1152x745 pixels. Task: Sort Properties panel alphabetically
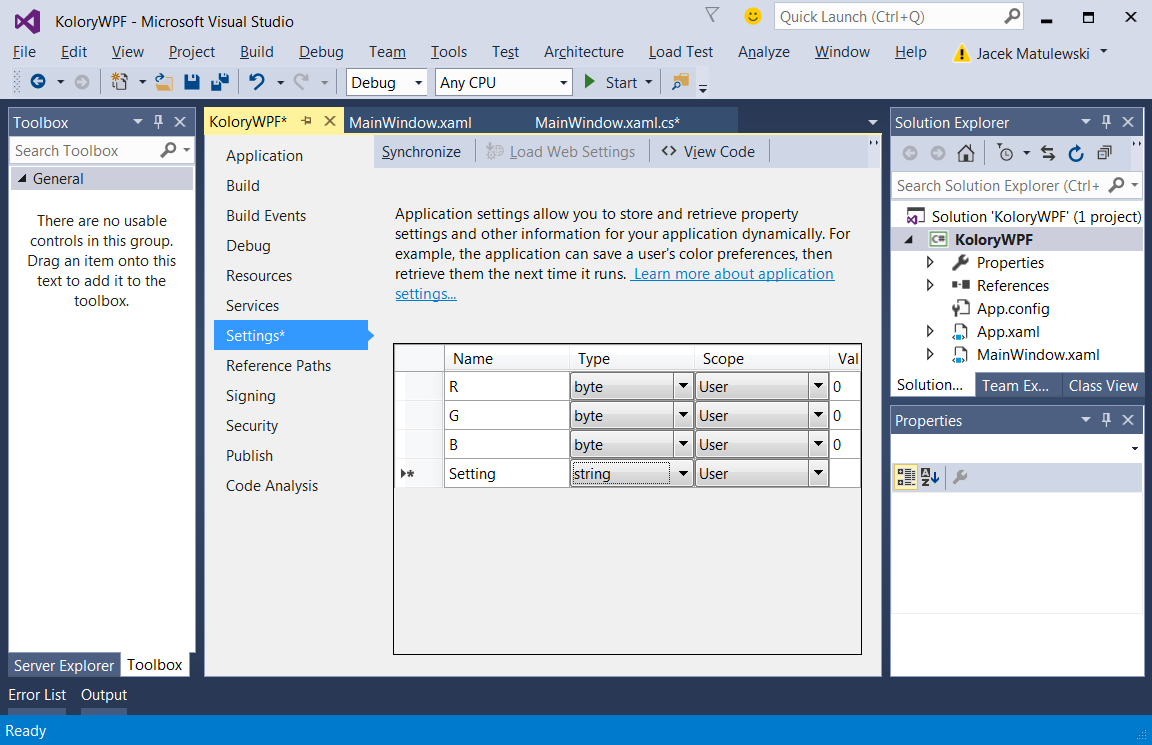click(930, 477)
